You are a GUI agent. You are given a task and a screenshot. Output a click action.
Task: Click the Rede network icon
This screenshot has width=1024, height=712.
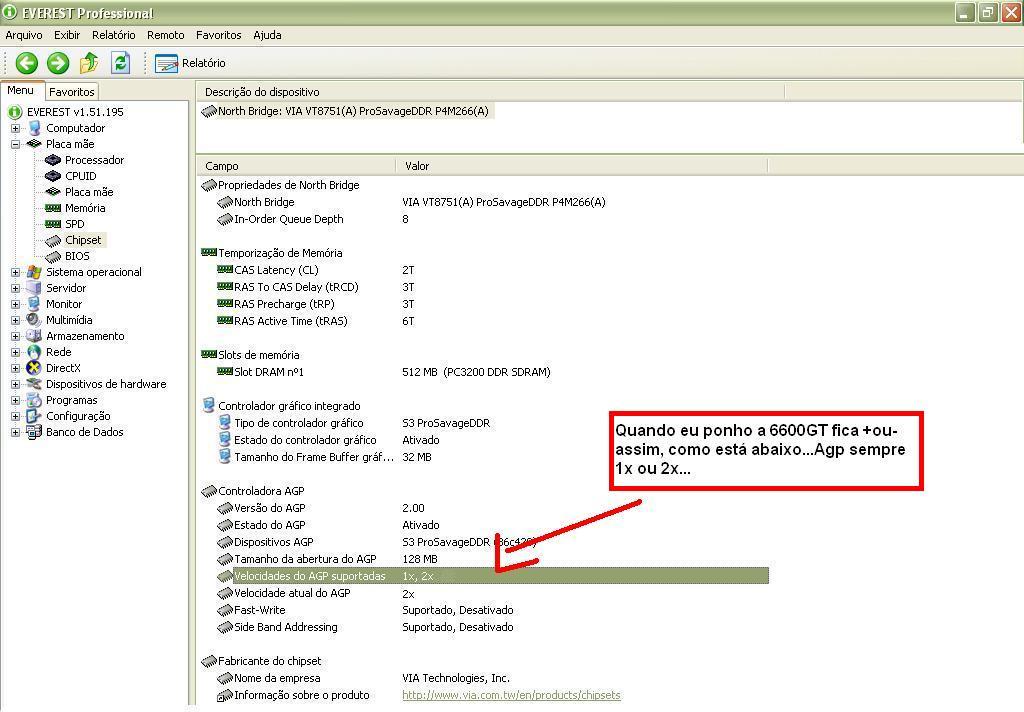[34, 352]
